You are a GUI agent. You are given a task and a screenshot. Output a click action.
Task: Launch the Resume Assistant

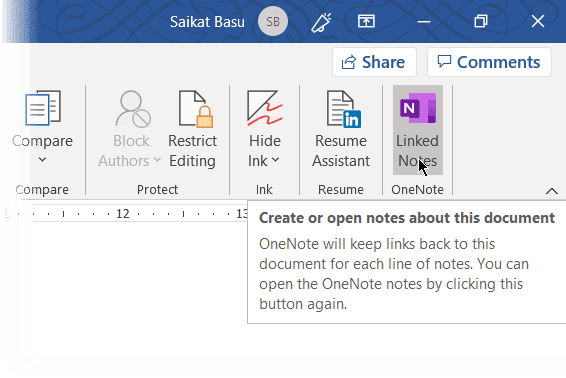coord(341,130)
